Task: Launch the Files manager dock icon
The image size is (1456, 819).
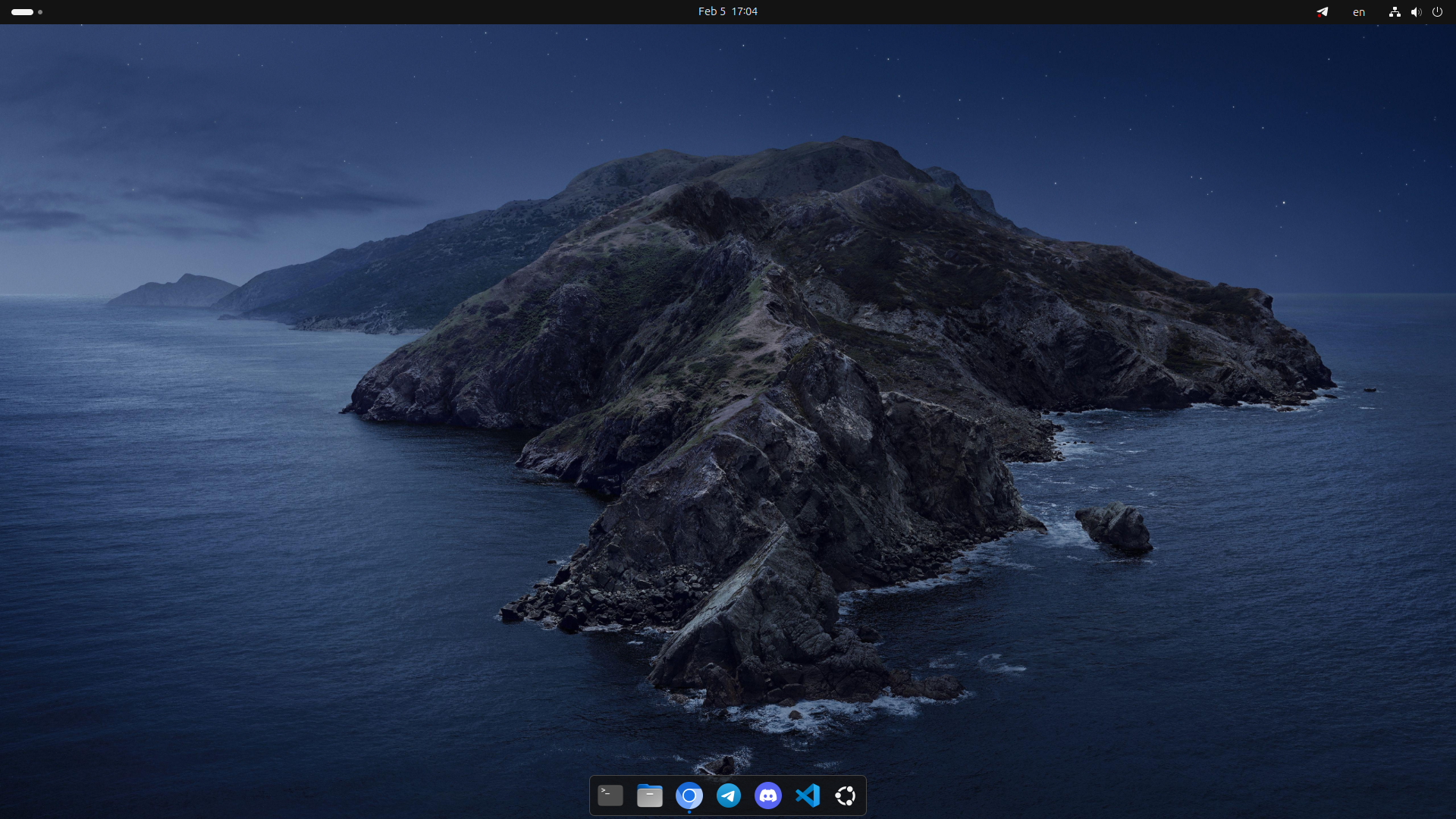Action: [650, 795]
